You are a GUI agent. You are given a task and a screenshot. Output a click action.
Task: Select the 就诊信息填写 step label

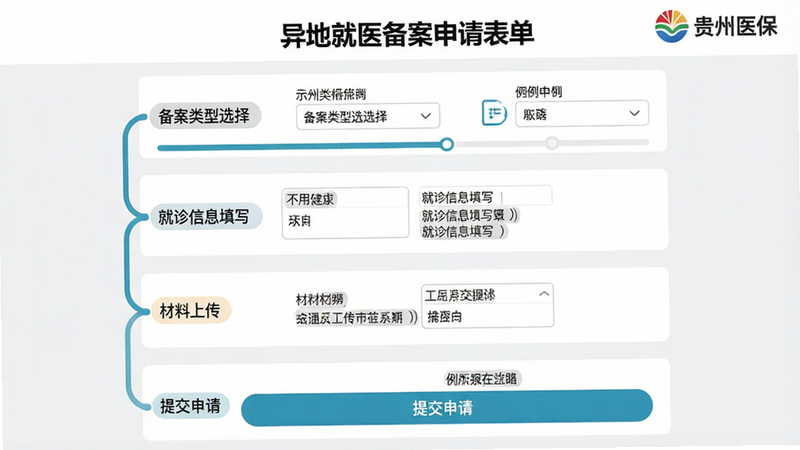point(205,217)
